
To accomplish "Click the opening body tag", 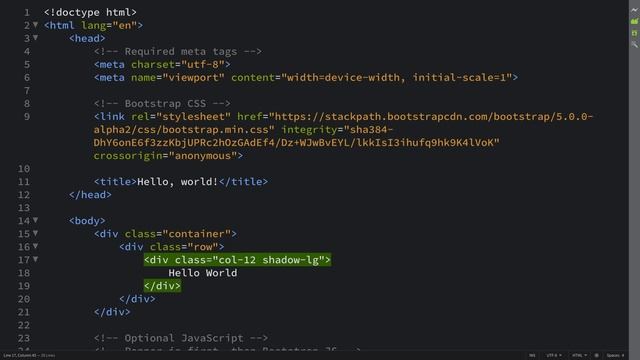I will 87,221.
